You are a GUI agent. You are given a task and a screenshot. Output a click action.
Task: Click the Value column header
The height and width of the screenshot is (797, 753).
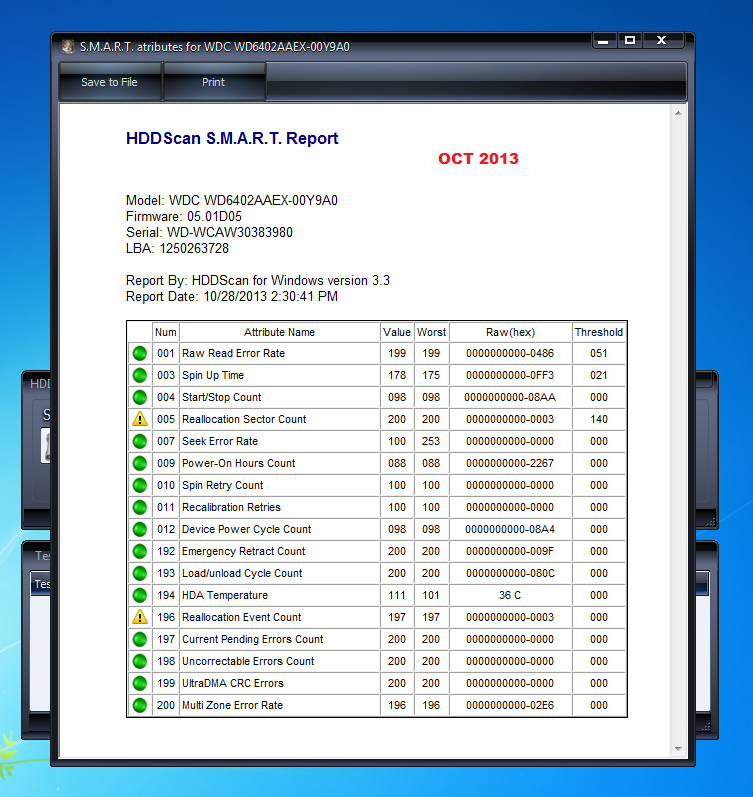(x=397, y=332)
